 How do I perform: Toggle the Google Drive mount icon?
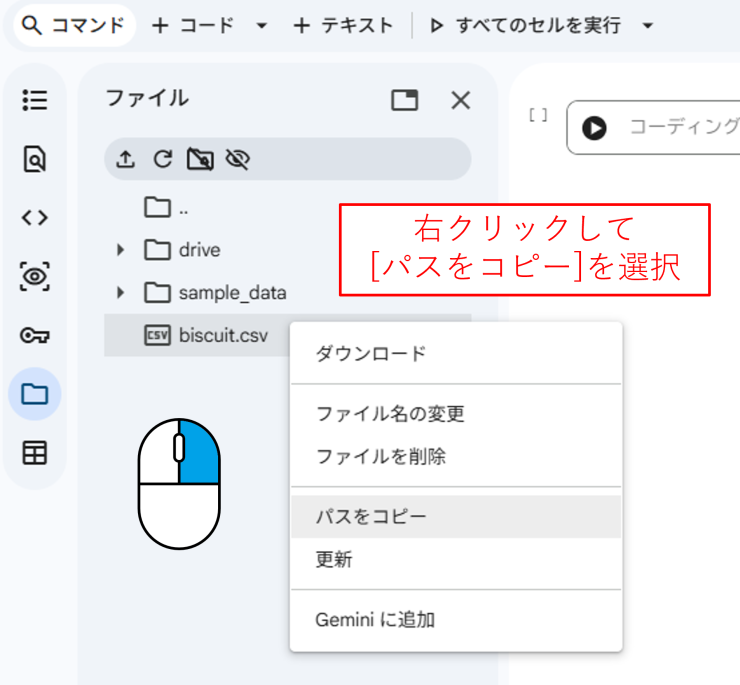coord(200,159)
